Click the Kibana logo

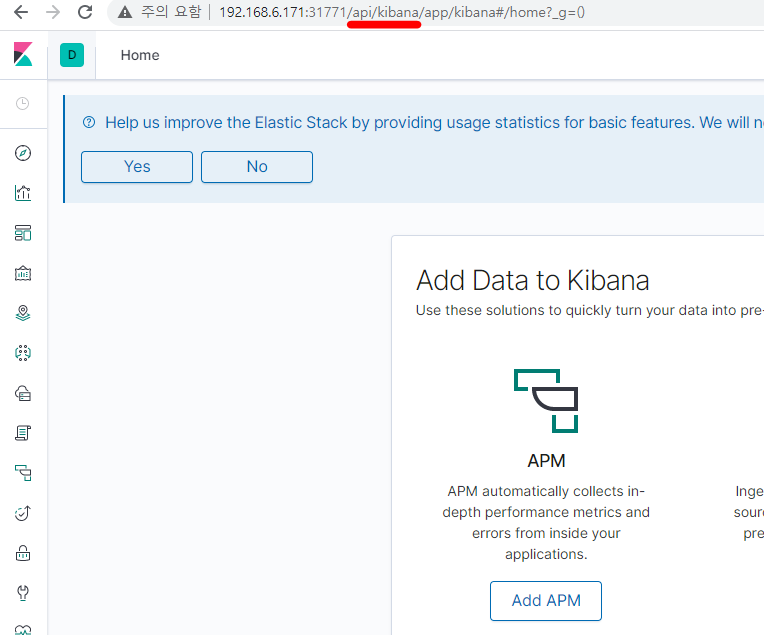23,54
